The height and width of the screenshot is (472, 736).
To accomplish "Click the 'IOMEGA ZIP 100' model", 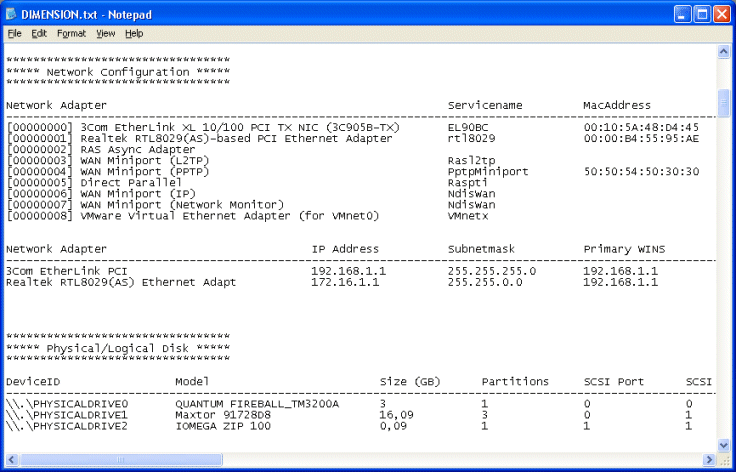I will pos(223,426).
